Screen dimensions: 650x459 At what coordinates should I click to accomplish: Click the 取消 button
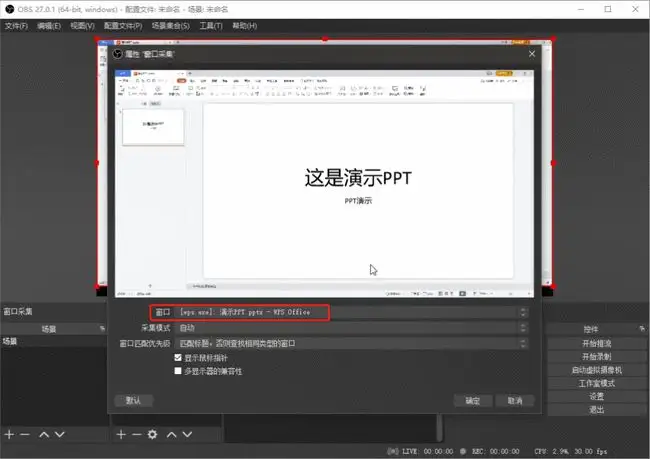click(x=515, y=401)
